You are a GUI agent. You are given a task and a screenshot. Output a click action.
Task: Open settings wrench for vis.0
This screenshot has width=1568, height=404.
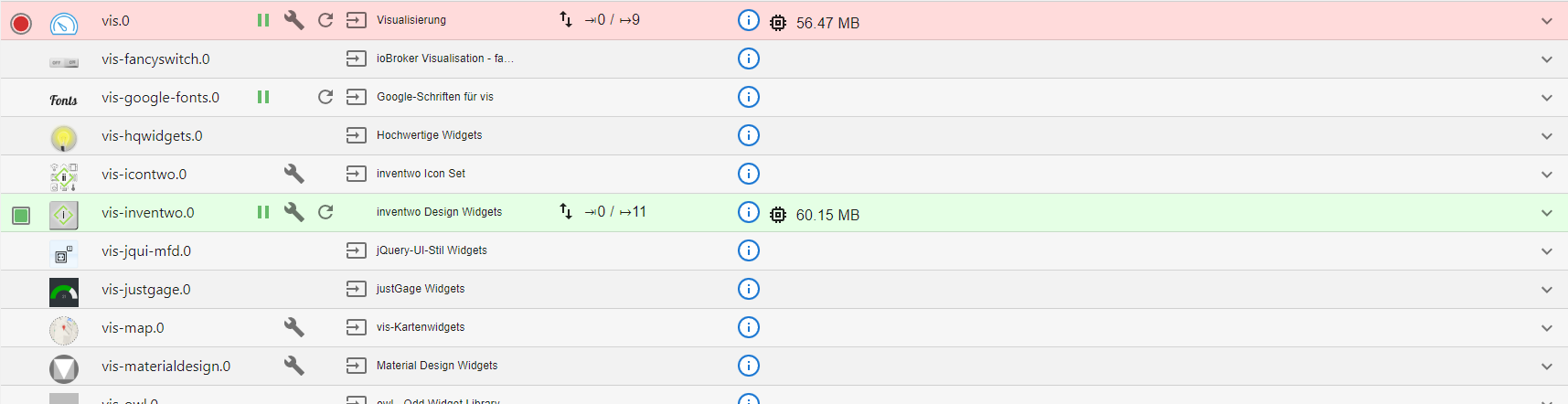(x=293, y=20)
